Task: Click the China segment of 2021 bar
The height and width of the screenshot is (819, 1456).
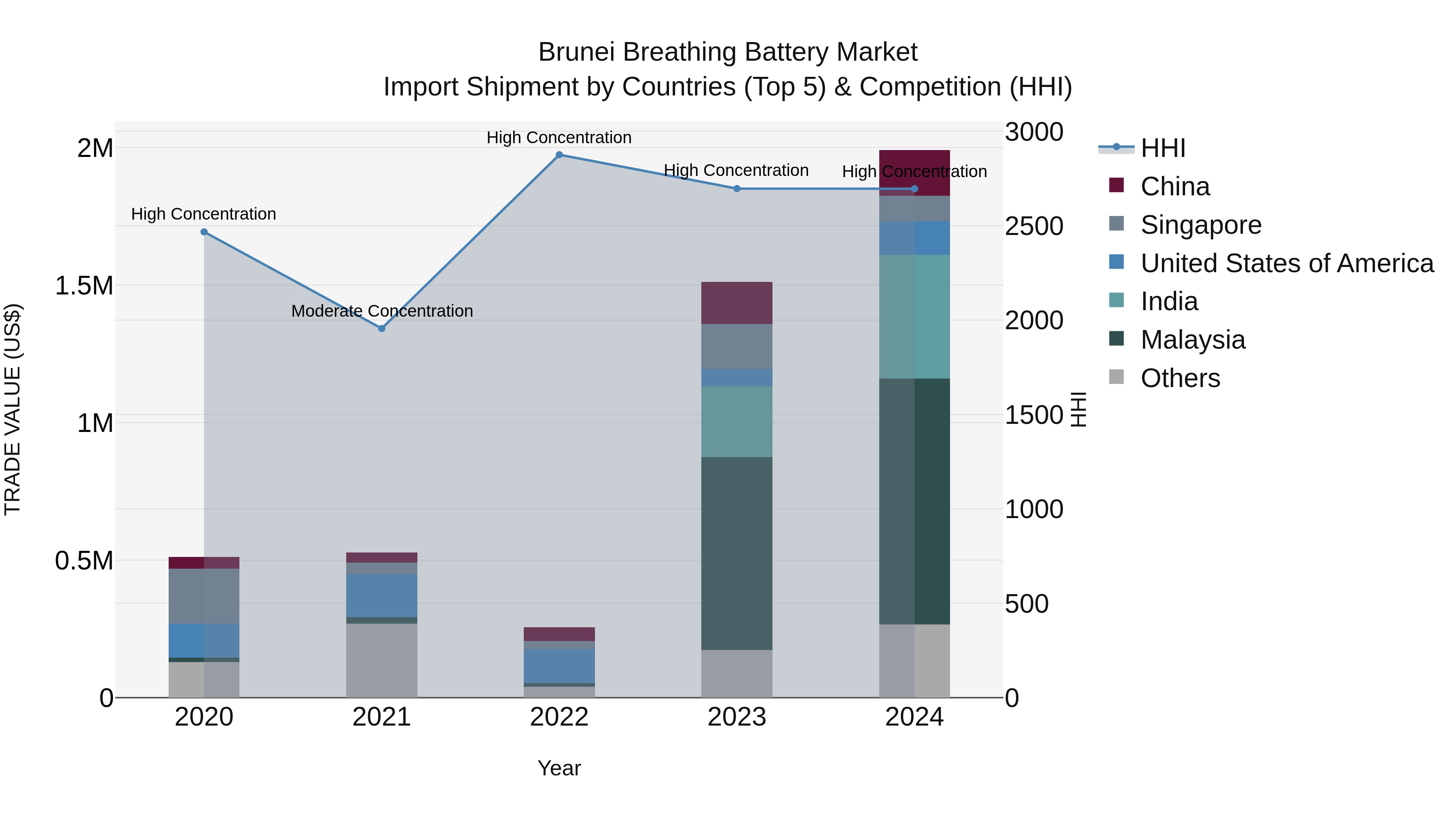Action: pyautogui.click(x=381, y=558)
